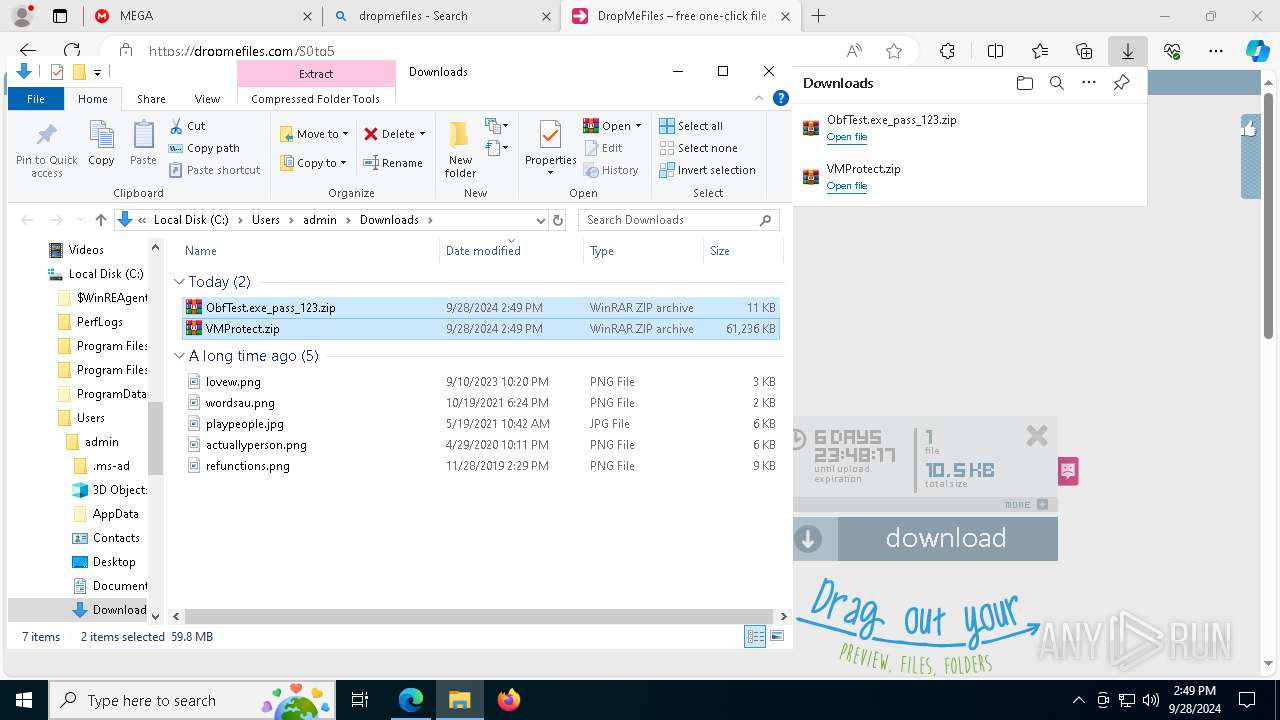Switch to details view layout icon
This screenshot has width=1280, height=720.
click(755, 637)
